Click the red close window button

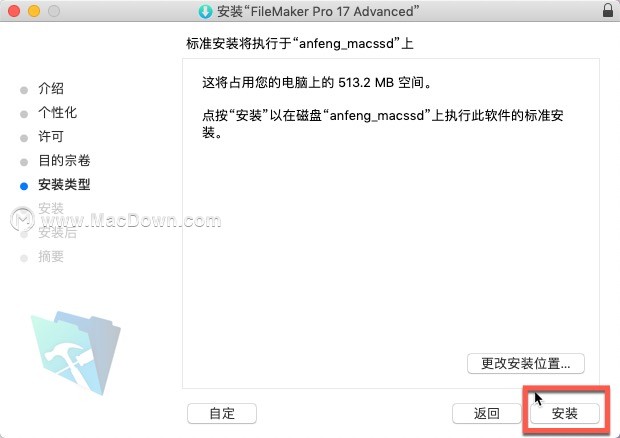pos(14,11)
